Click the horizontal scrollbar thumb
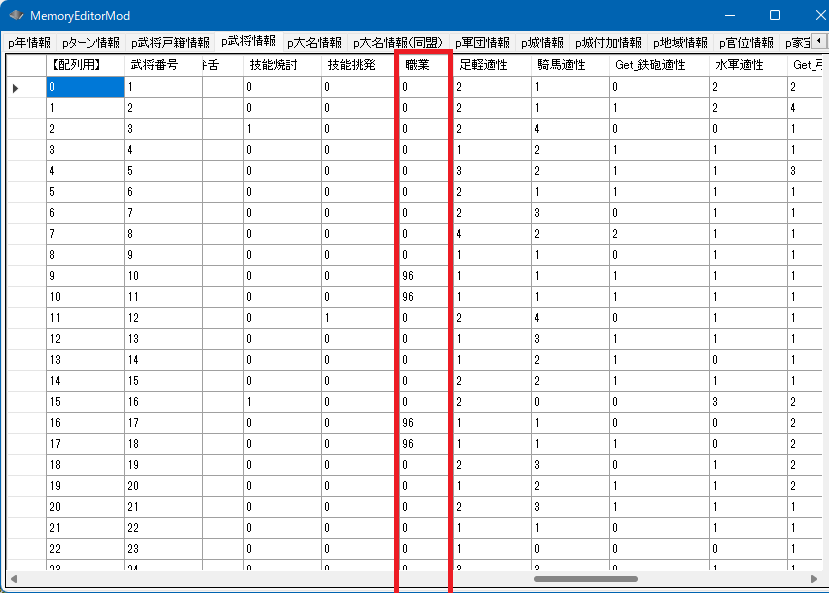This screenshot has height=593, width=829. pyautogui.click(x=585, y=578)
